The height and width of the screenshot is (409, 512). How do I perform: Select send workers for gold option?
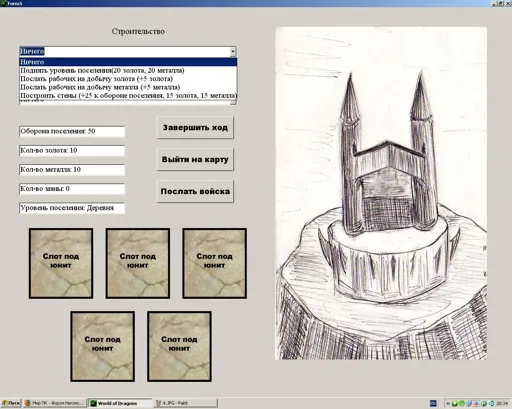coord(128,79)
